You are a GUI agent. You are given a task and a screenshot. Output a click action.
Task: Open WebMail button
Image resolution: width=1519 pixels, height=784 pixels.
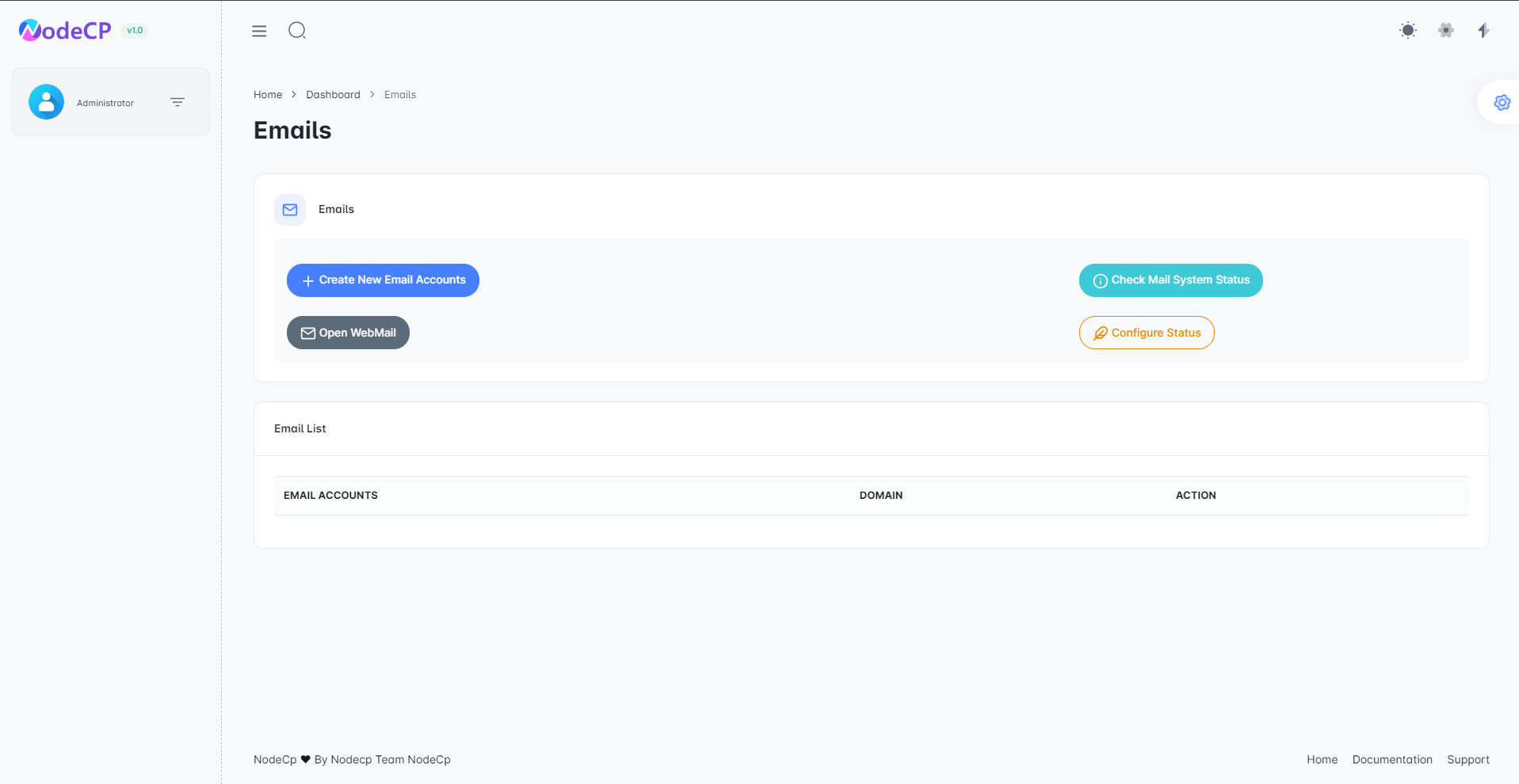[348, 333]
